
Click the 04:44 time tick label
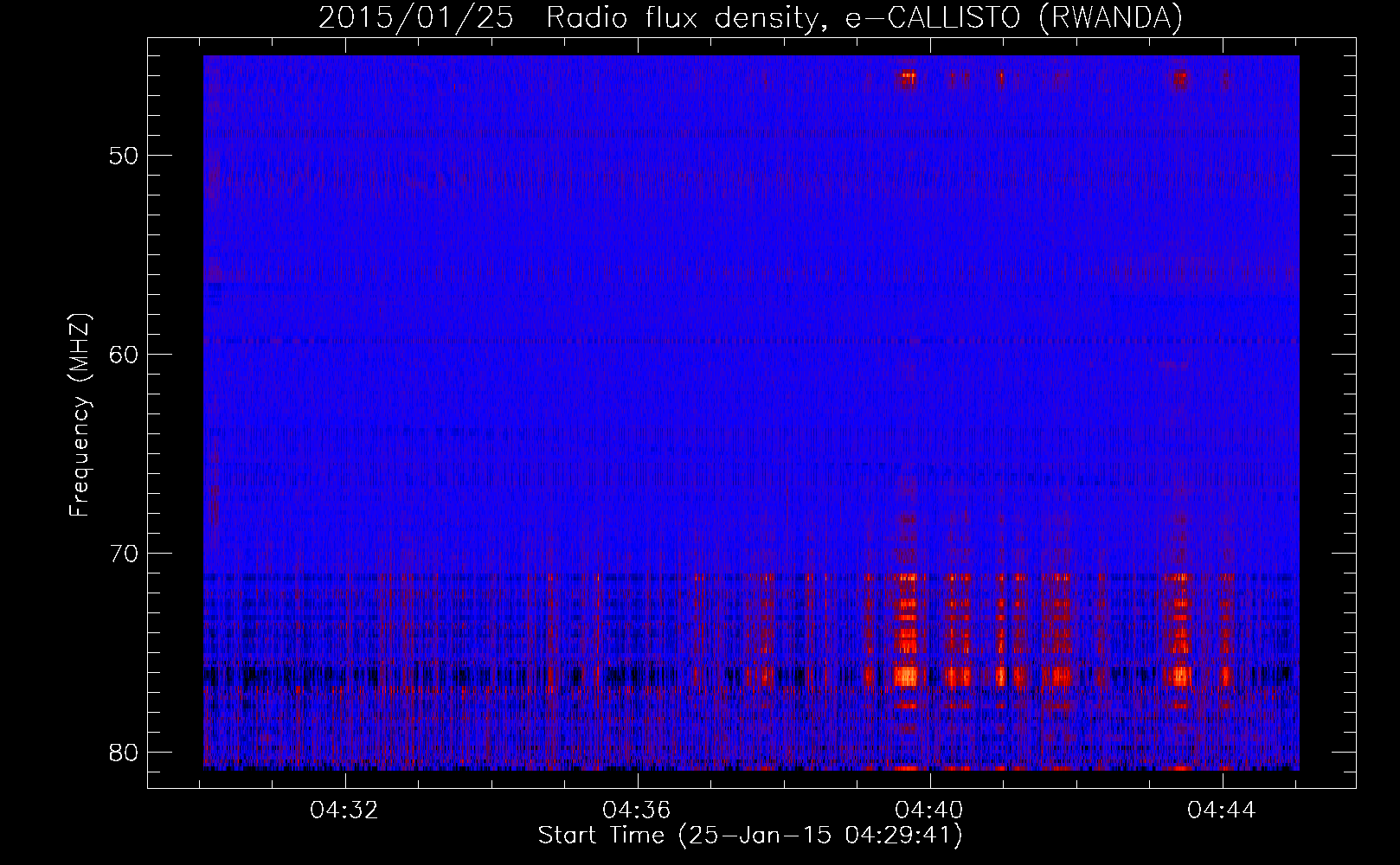(1222, 811)
